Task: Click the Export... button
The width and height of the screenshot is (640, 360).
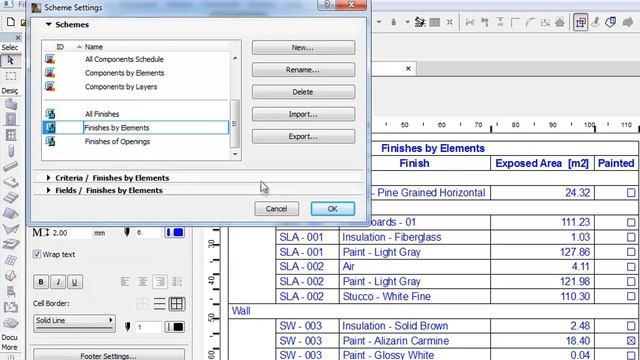Action: click(303, 136)
